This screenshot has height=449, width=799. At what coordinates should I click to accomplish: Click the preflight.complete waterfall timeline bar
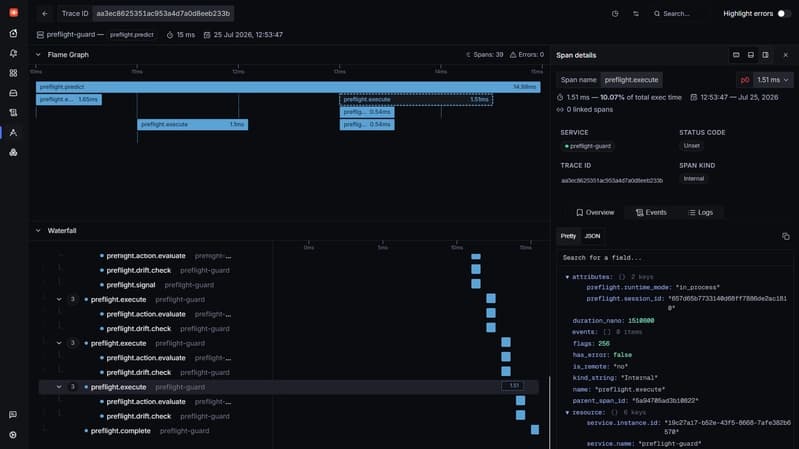pos(535,430)
